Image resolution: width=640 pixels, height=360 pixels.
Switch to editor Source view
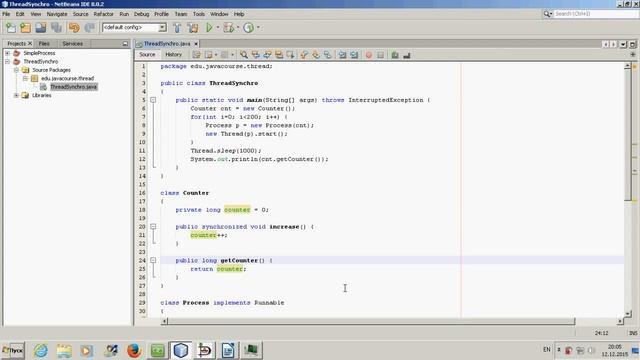pos(147,55)
